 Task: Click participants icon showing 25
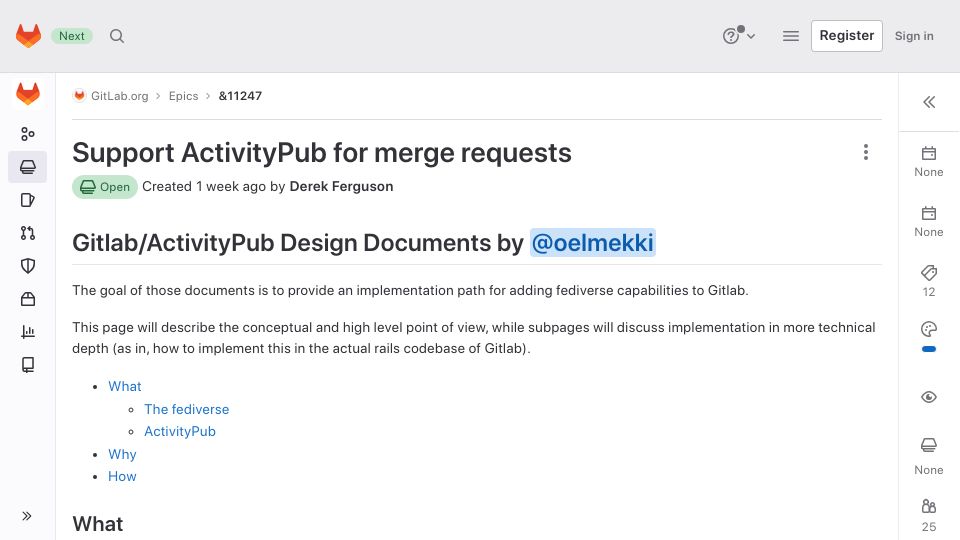point(929,506)
